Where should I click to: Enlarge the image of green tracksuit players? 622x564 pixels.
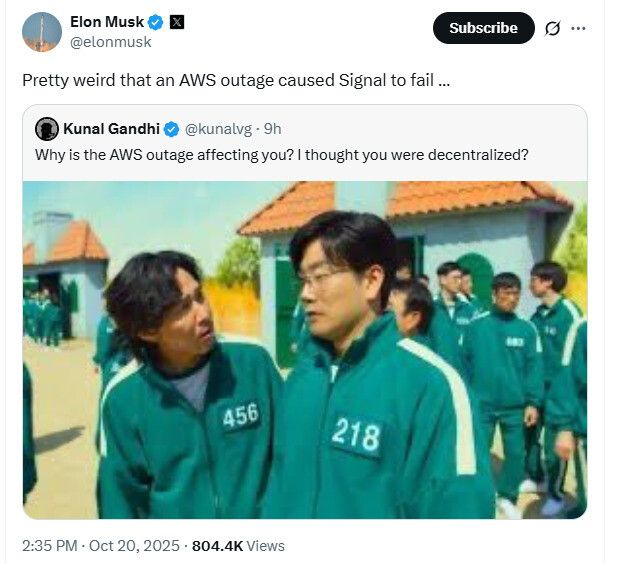click(304, 350)
